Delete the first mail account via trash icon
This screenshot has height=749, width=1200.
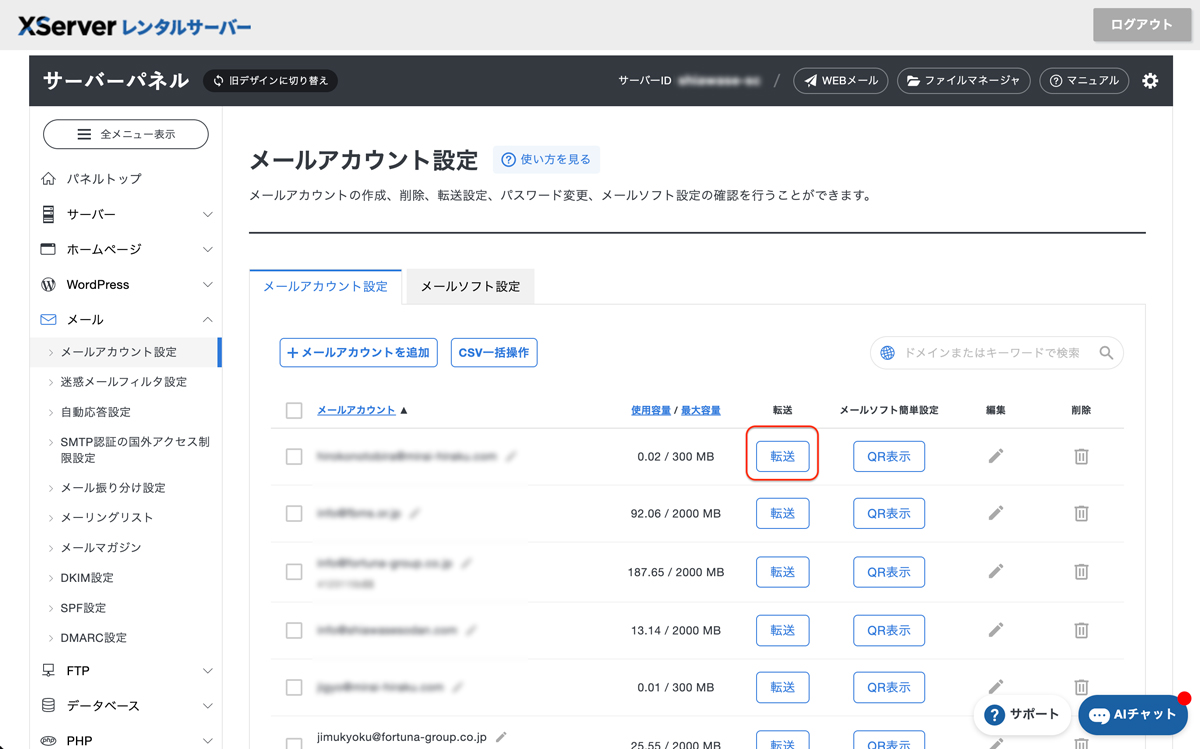coord(1081,456)
